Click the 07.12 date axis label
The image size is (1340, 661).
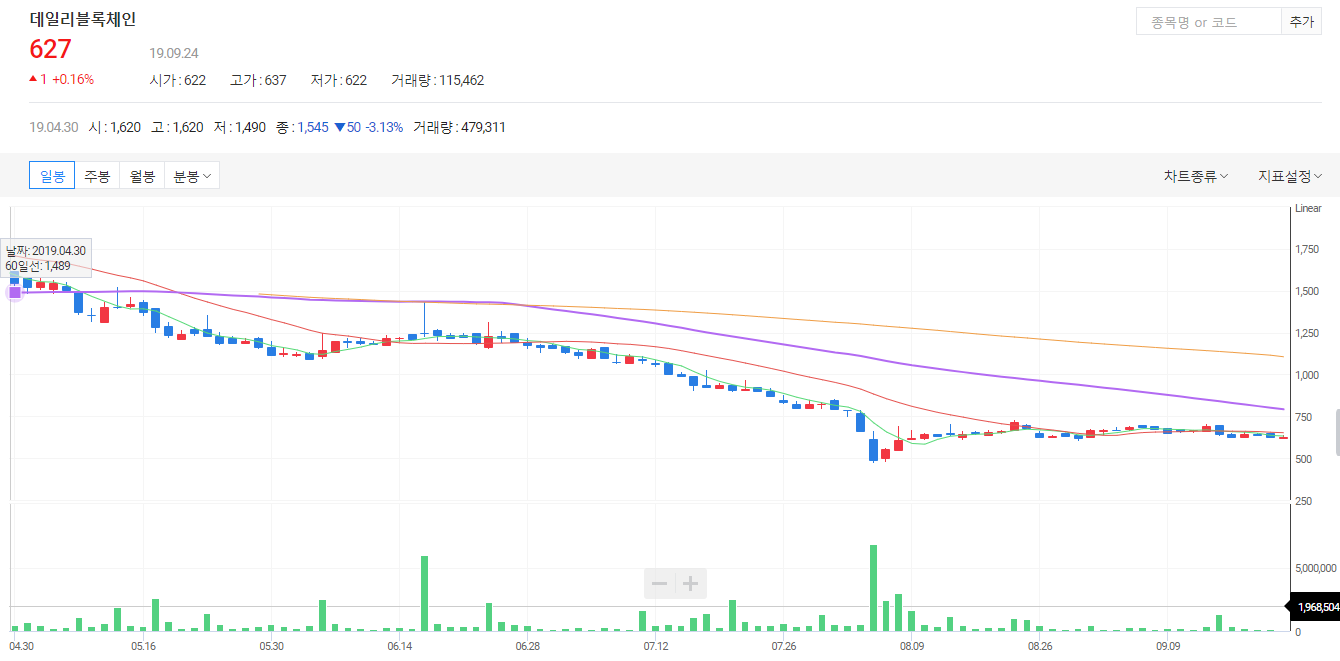[x=656, y=647]
